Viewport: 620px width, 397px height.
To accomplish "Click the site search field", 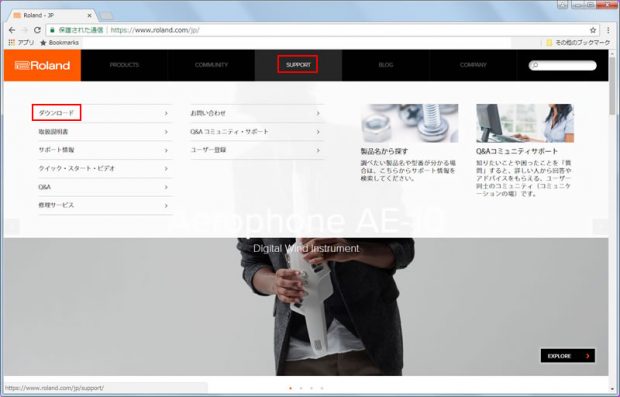I will coord(563,65).
